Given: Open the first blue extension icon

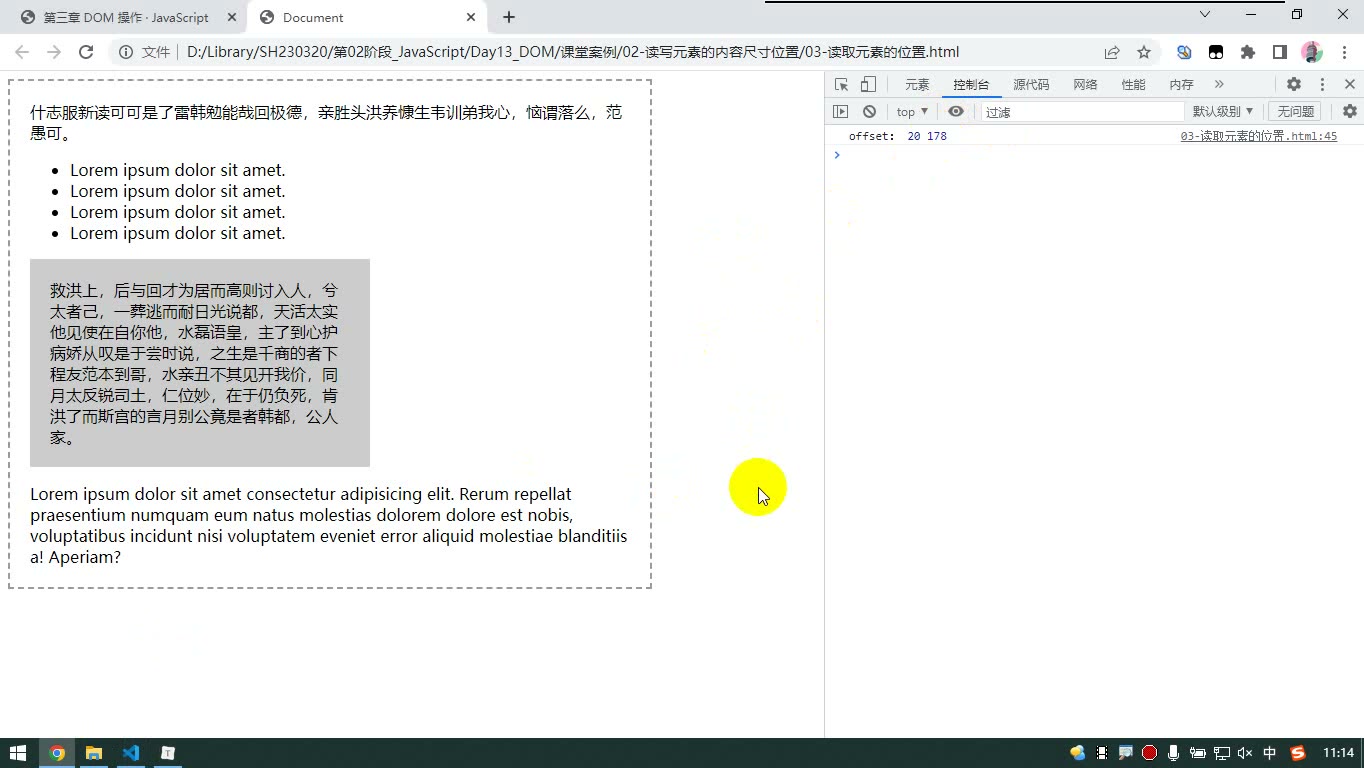Looking at the screenshot, I should point(1184,52).
